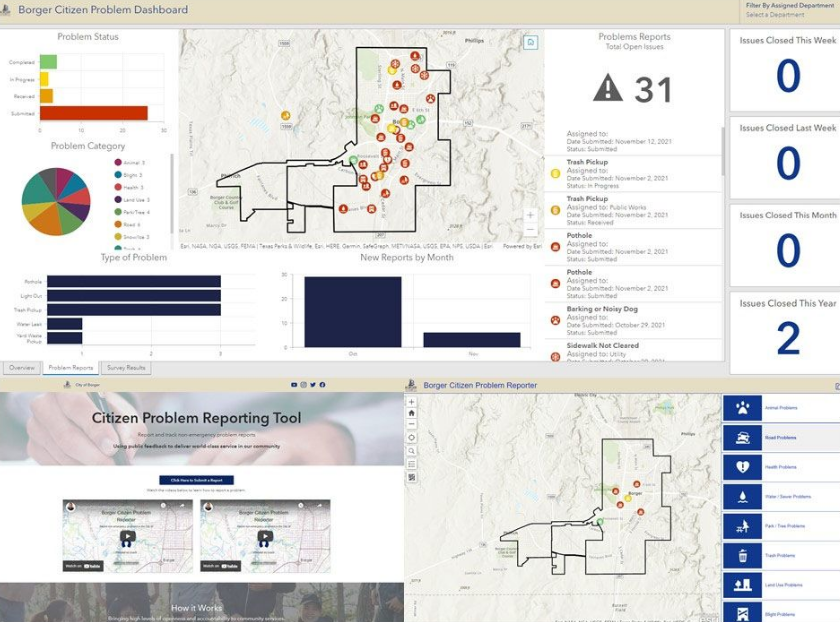This screenshot has width=840, height=622.
Task: Toggle Animal in the Problem Category legend
Action: pos(129,162)
